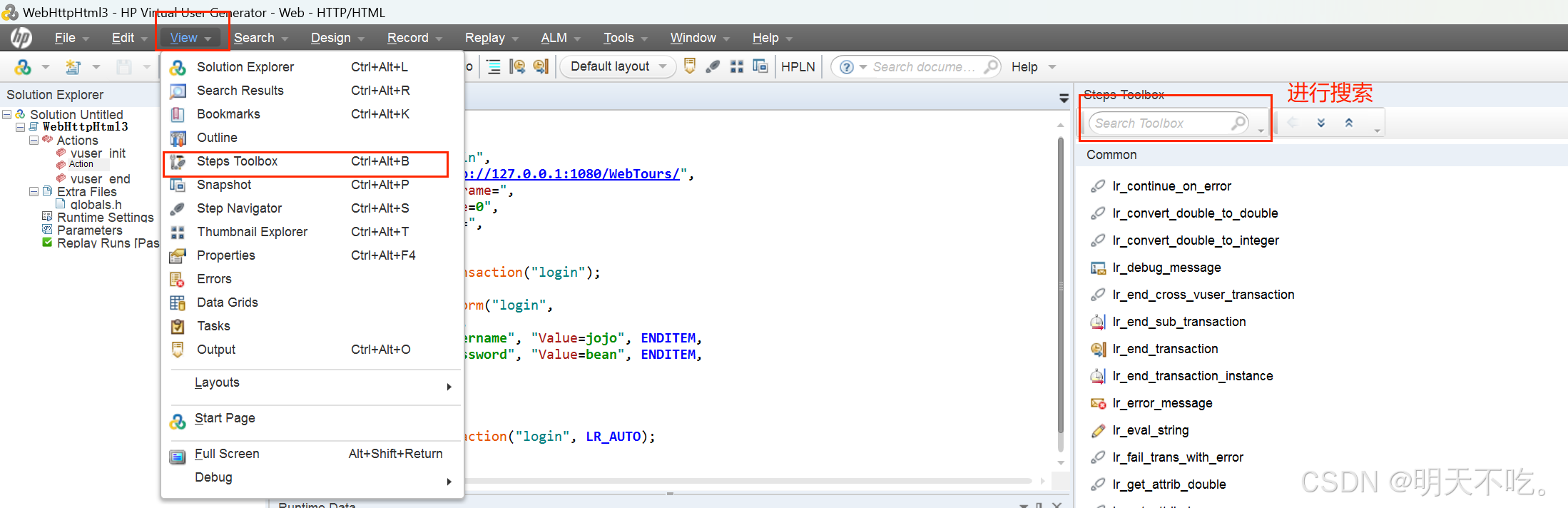Select globals.h in Extra Files
The image size is (1568, 508).
[96, 205]
